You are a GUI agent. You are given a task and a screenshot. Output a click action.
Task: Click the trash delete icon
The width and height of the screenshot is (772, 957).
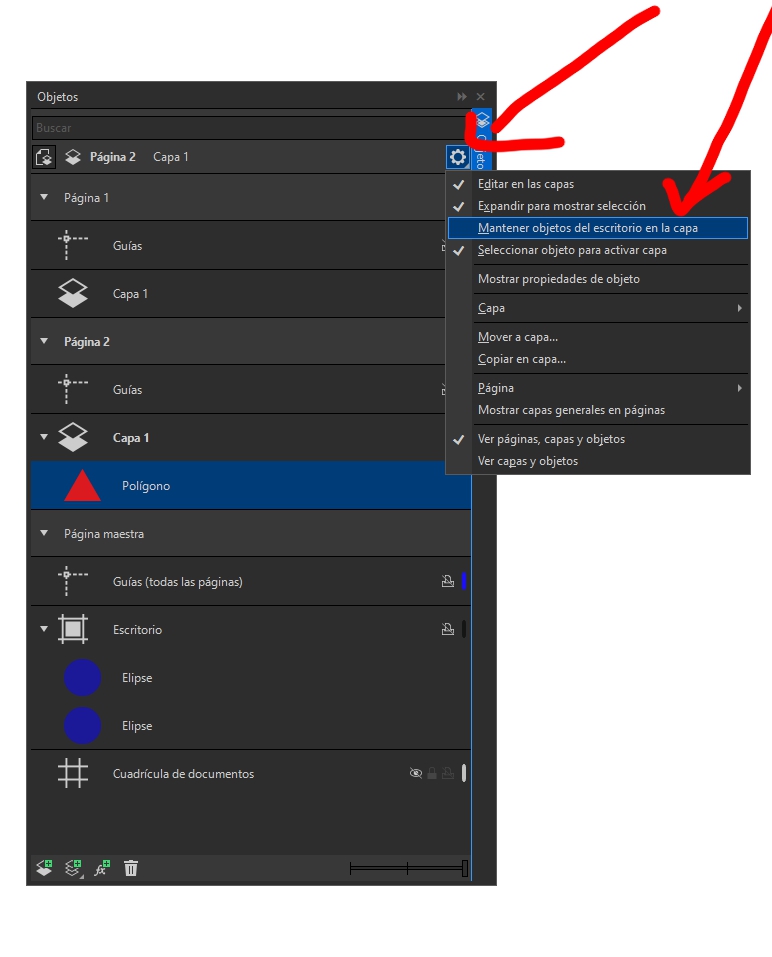click(x=131, y=868)
